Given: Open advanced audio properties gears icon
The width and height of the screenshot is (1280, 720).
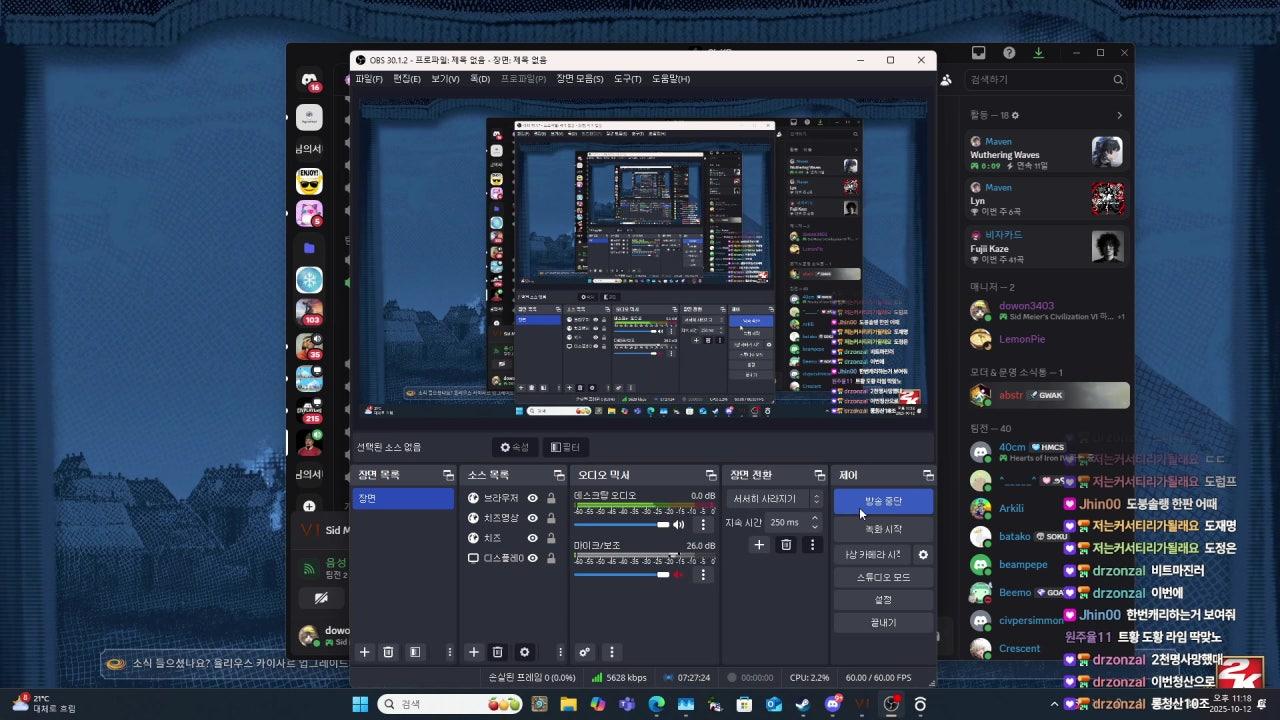Looking at the screenshot, I should pyautogui.click(x=585, y=652).
